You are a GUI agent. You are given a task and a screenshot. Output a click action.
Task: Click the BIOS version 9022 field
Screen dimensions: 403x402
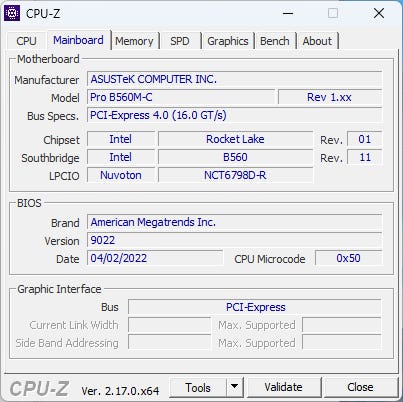235,240
